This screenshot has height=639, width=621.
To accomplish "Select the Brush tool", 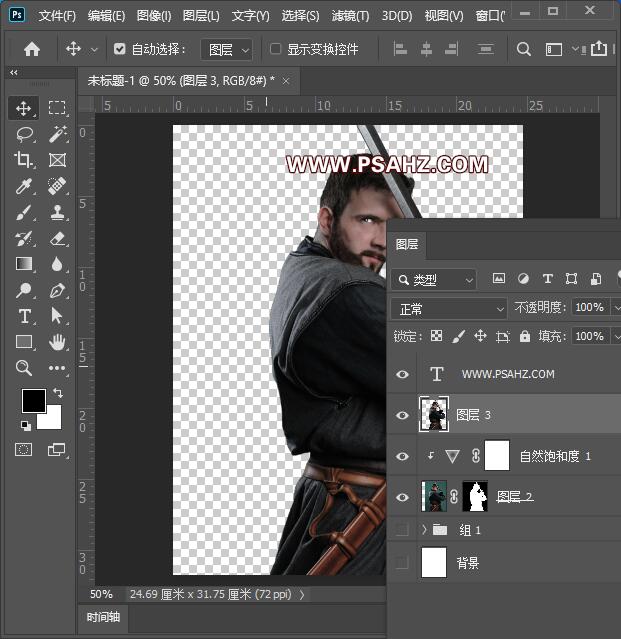I will (x=24, y=212).
